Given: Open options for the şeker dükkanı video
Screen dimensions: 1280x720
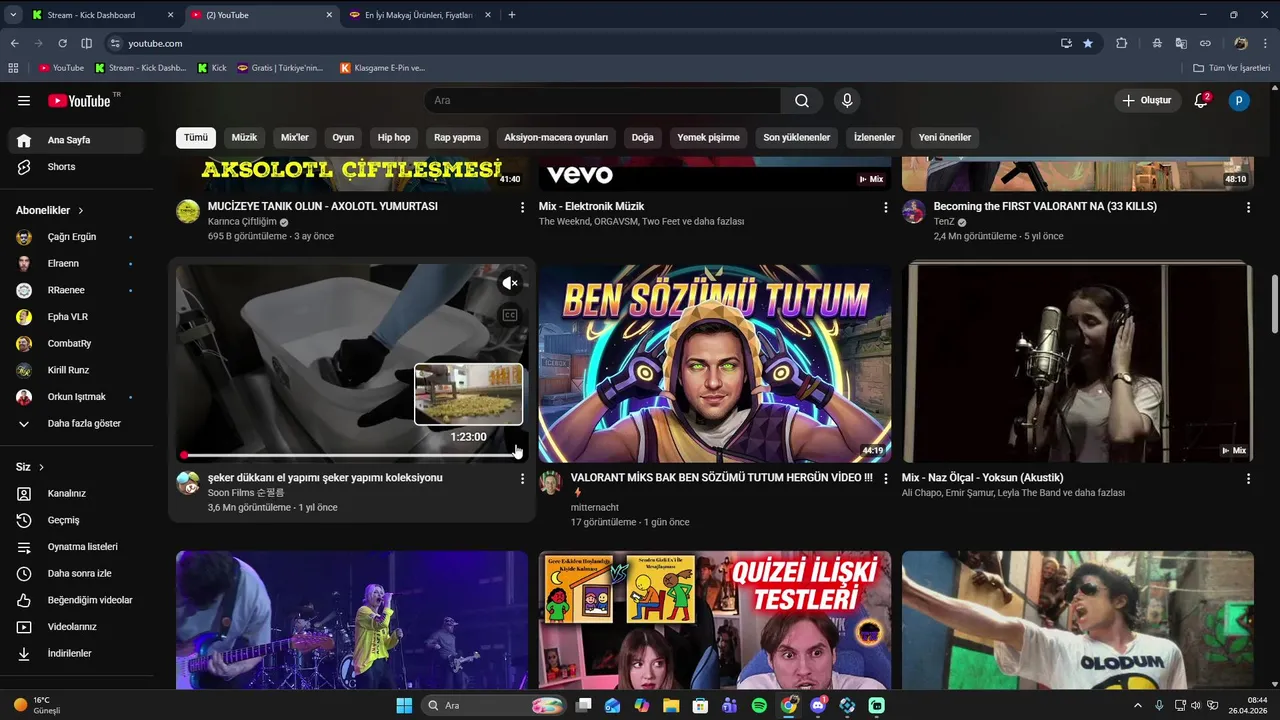Looking at the screenshot, I should [x=522, y=479].
